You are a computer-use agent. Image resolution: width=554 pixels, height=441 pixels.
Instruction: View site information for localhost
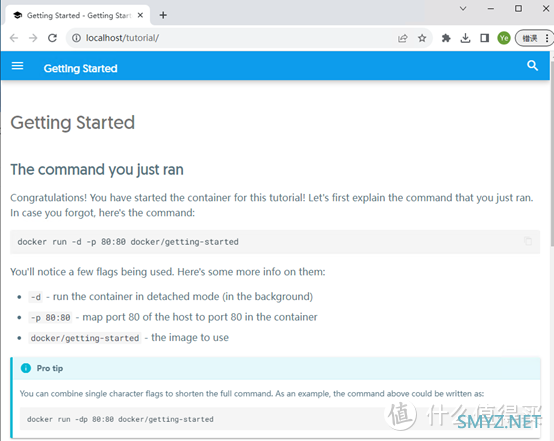(76, 38)
